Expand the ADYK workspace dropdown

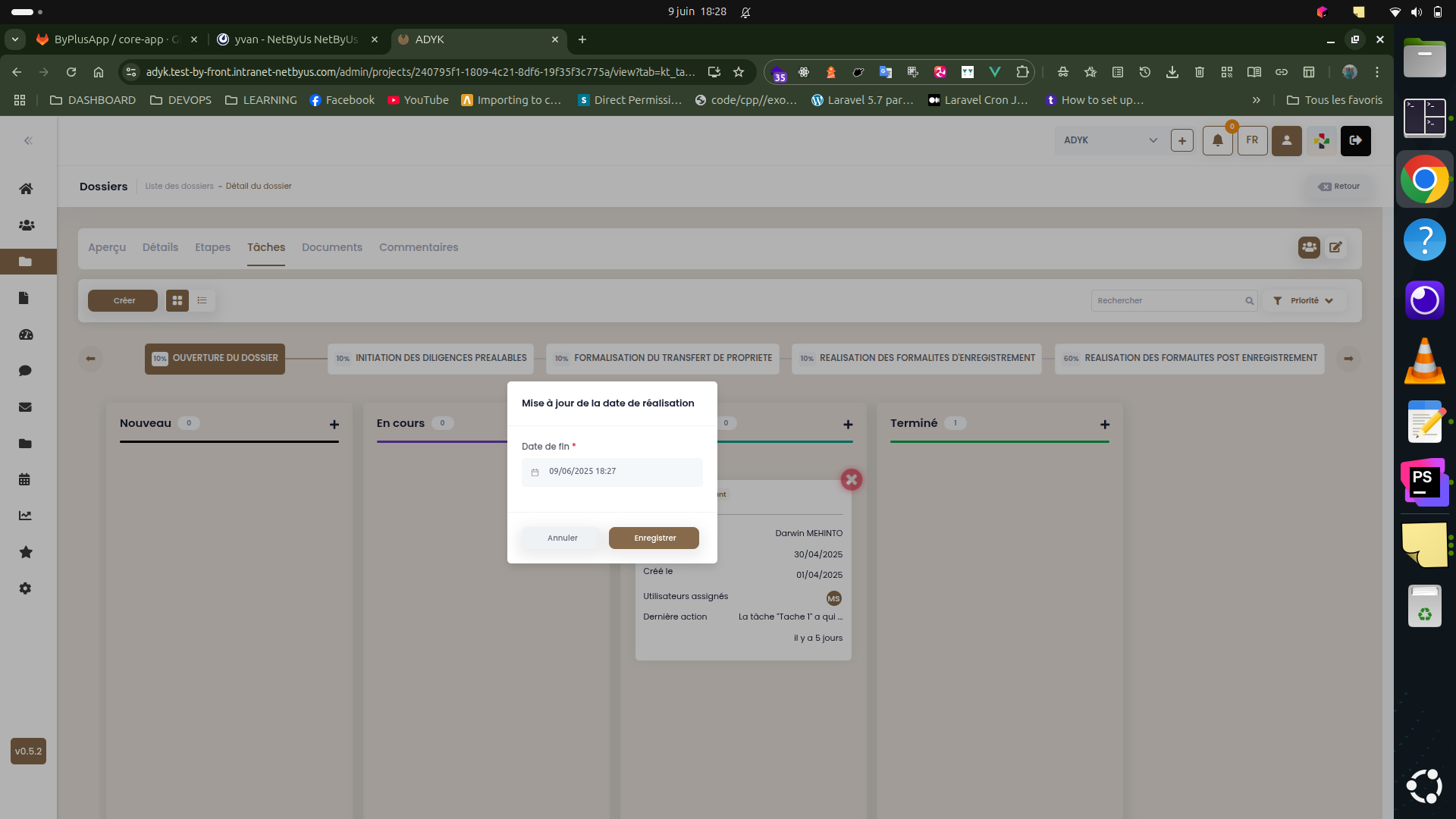[1110, 140]
